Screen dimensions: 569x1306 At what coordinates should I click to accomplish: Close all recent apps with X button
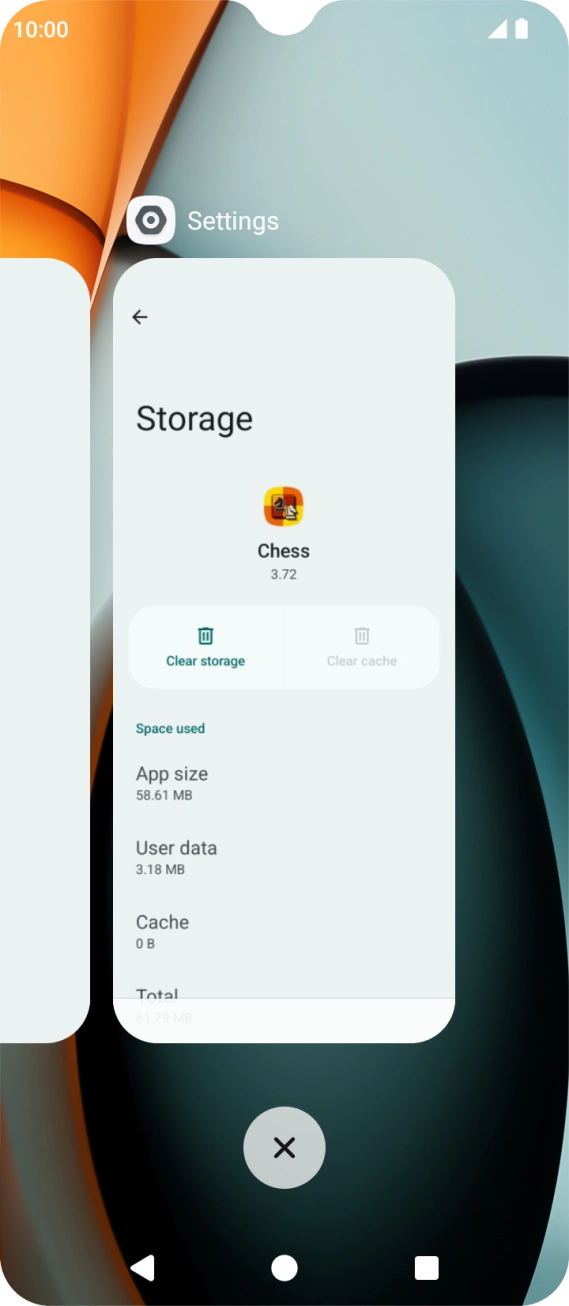[284, 1147]
